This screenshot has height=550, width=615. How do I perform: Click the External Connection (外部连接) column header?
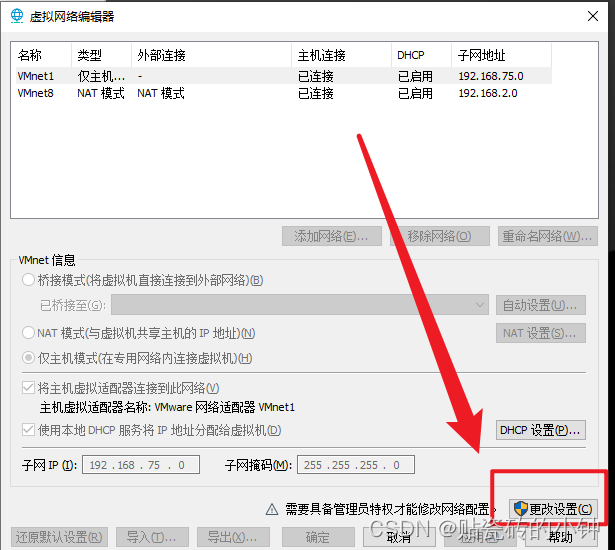pyautogui.click(x=211, y=55)
